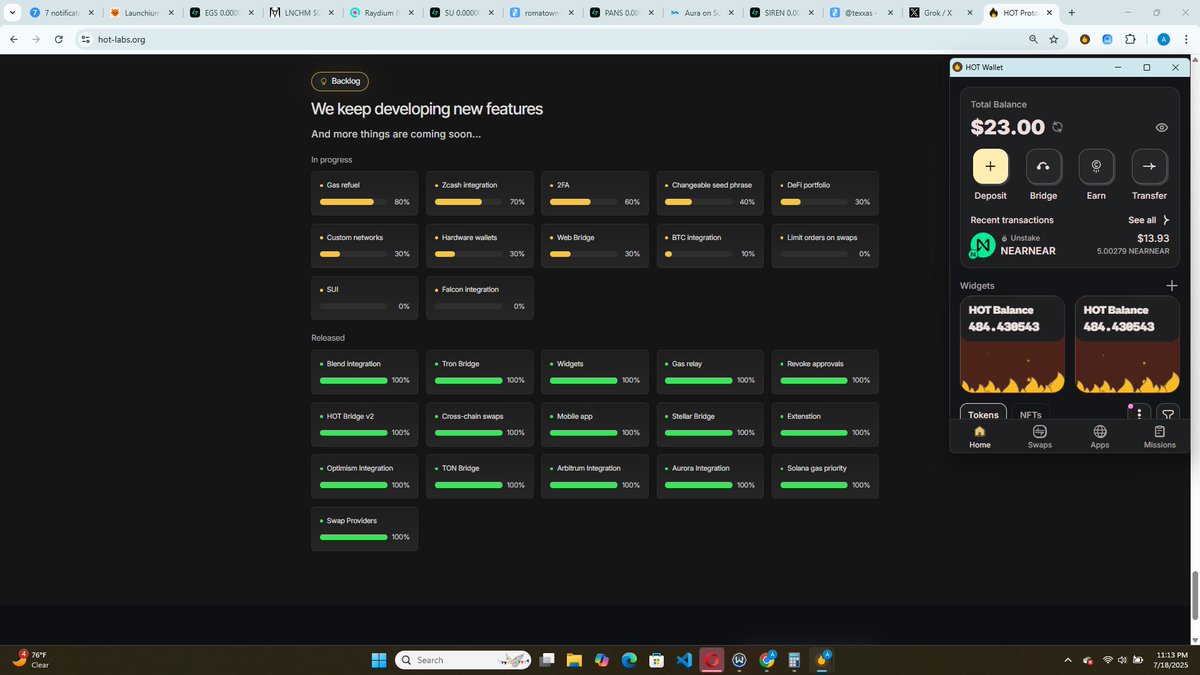The height and width of the screenshot is (675, 1200).
Task: Open the three-dot options menu in wallet
Action: tap(1138, 414)
